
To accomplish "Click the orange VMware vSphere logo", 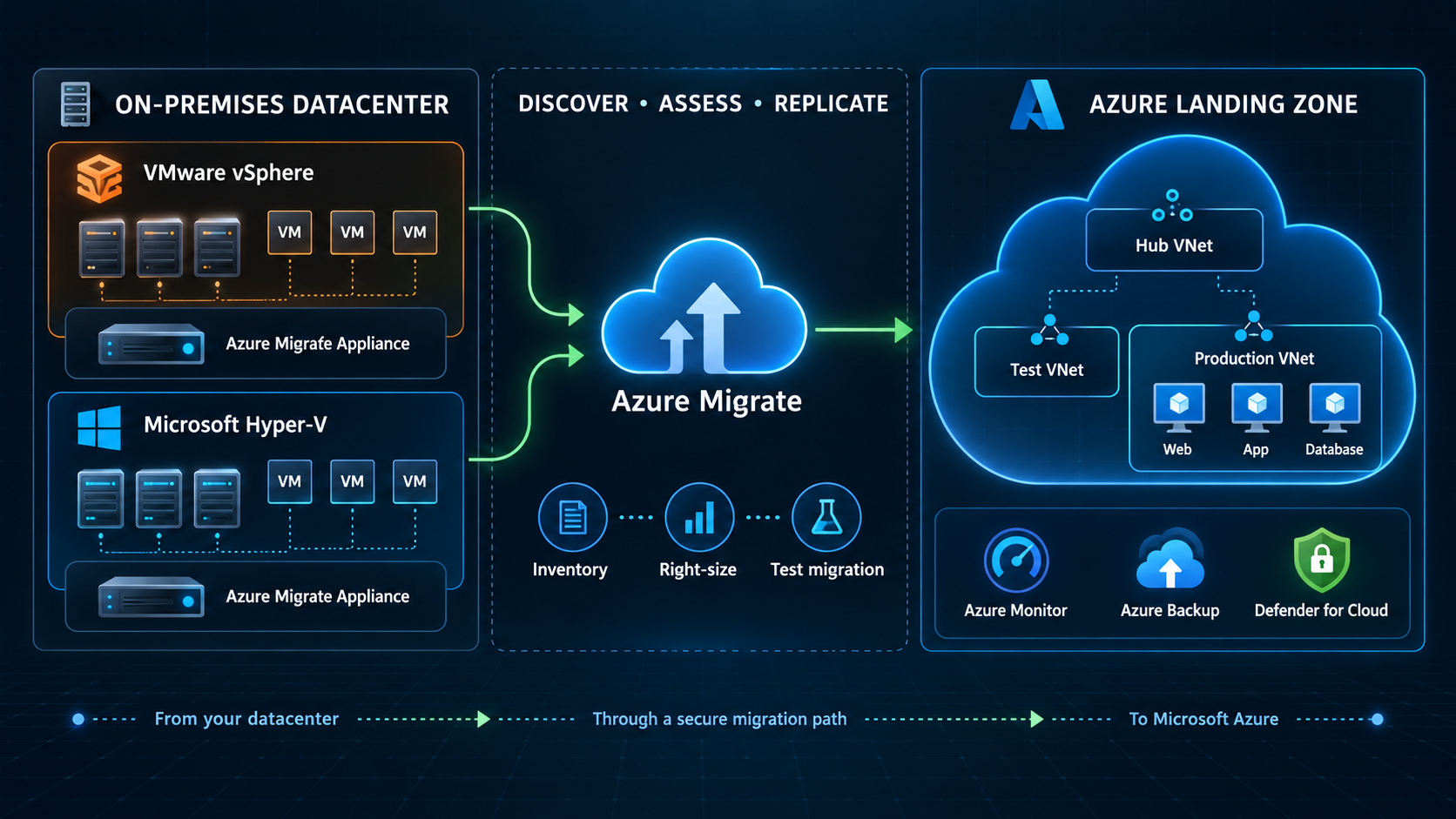I will (99, 178).
